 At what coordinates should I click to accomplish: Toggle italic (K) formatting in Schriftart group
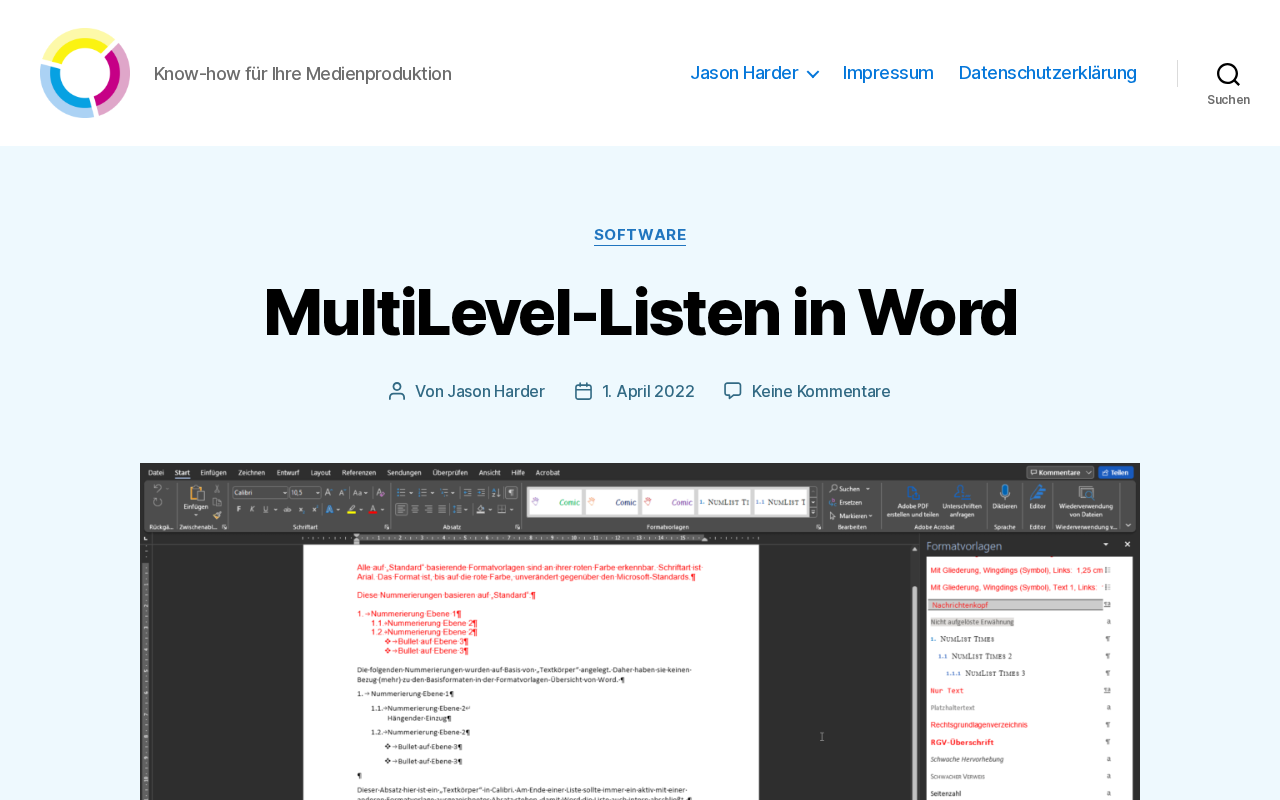click(x=254, y=509)
